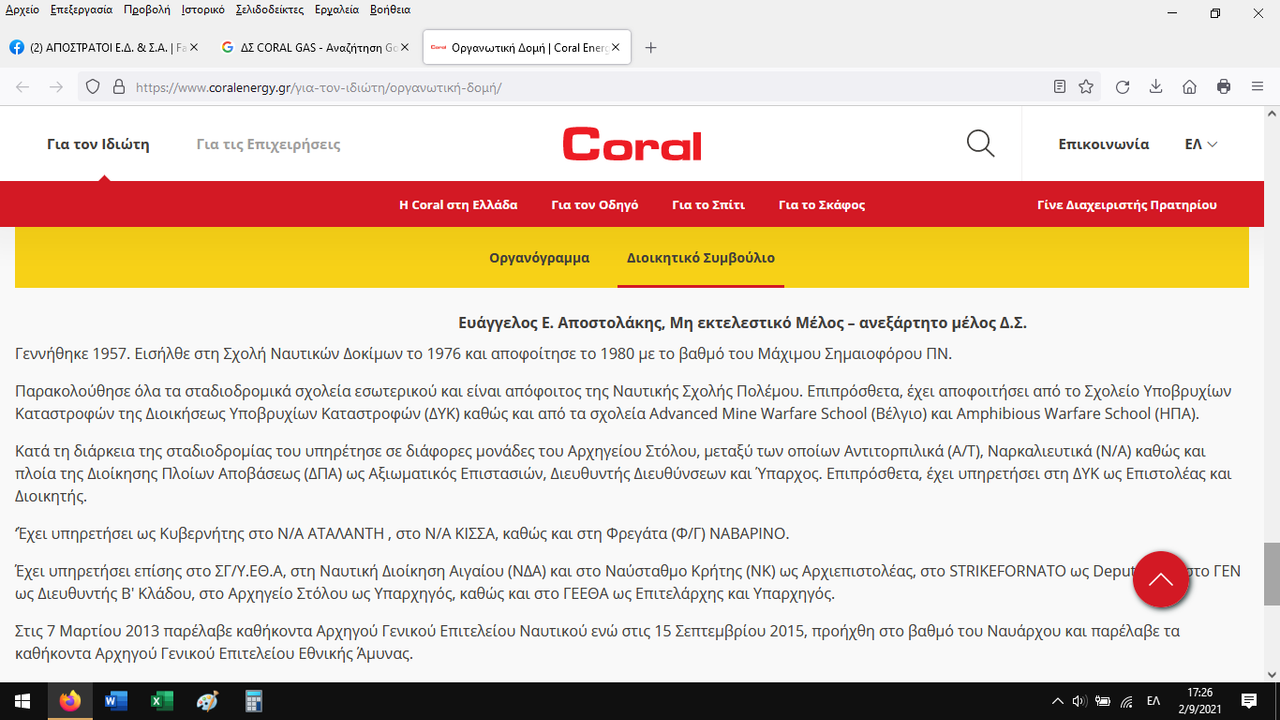The height and width of the screenshot is (720, 1280).
Task: Open Για το Σκάφος menu
Action: point(822,204)
